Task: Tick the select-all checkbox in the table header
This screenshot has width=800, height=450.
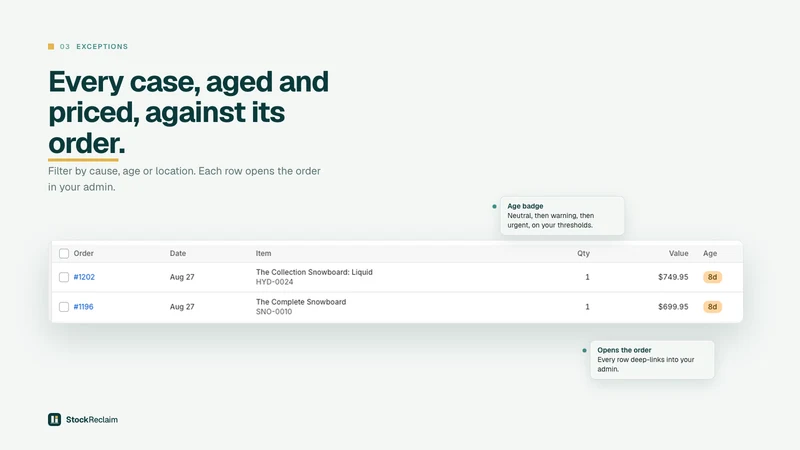Action: tap(64, 254)
